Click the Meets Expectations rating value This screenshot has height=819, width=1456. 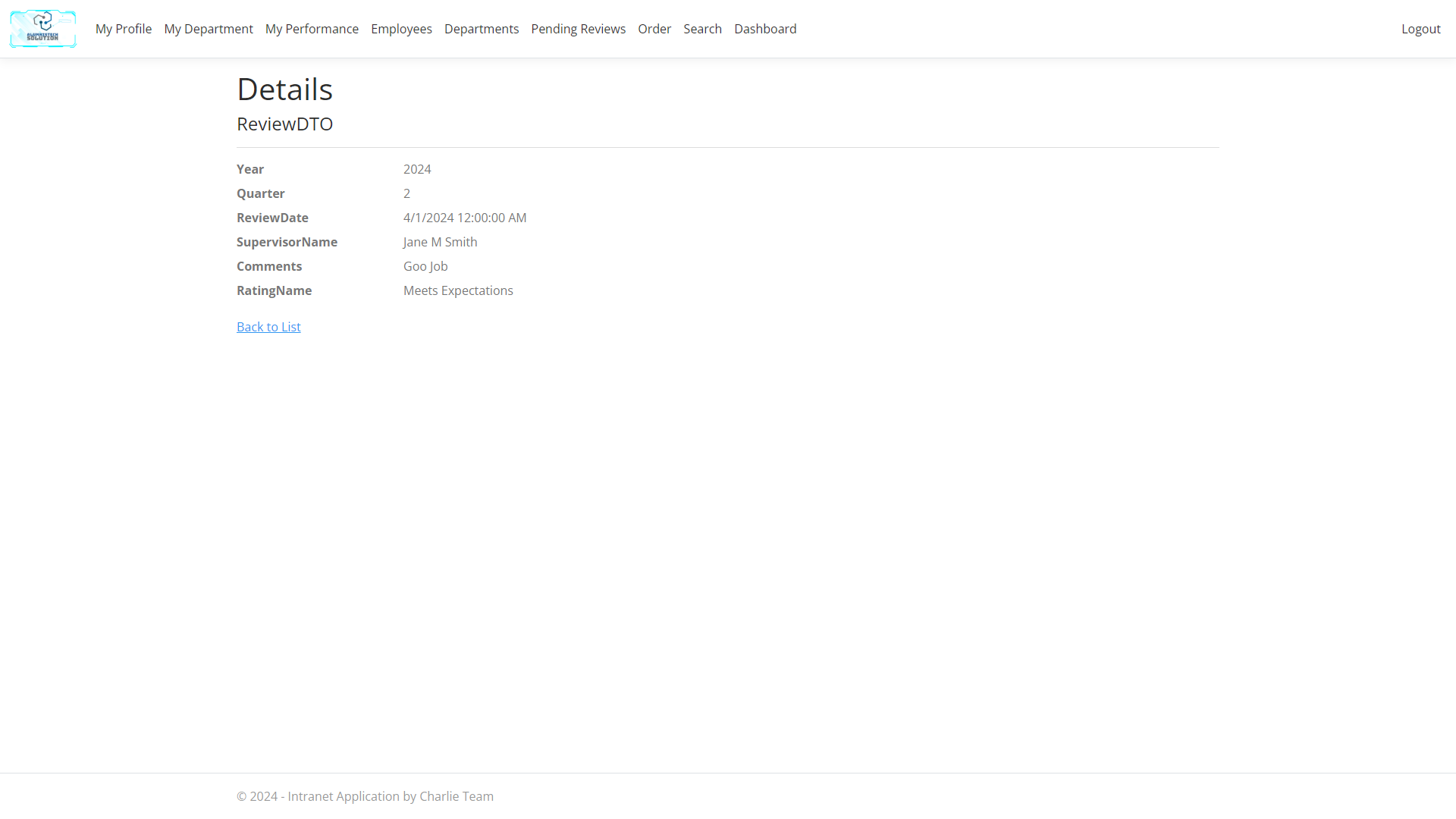pos(458,290)
